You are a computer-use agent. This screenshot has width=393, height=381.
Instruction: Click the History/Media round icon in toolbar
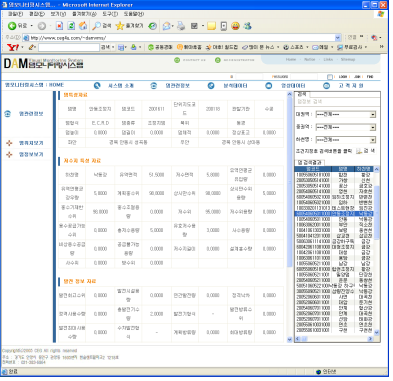click(x=152, y=26)
